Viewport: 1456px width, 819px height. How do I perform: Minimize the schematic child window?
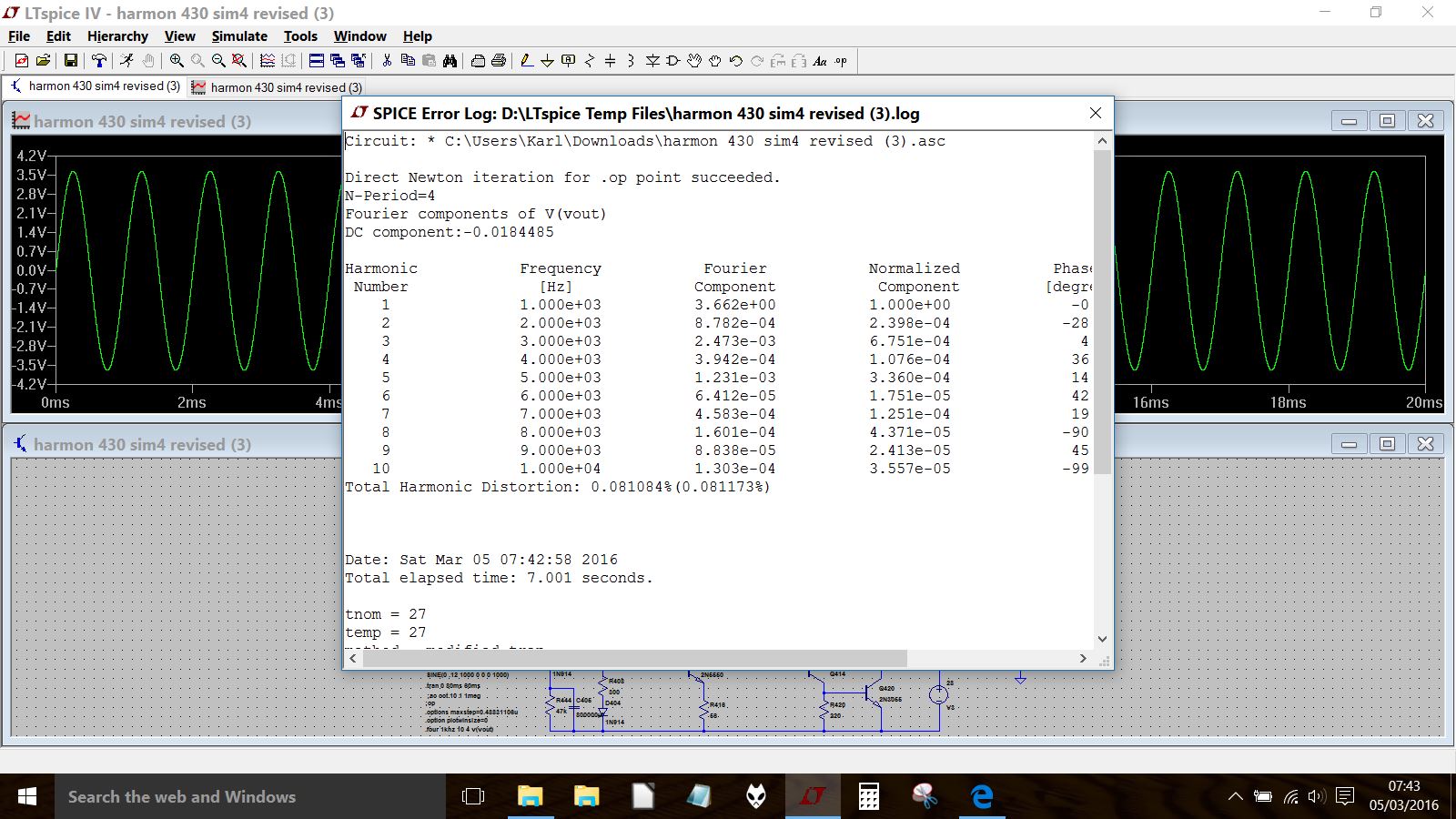click(x=1349, y=444)
